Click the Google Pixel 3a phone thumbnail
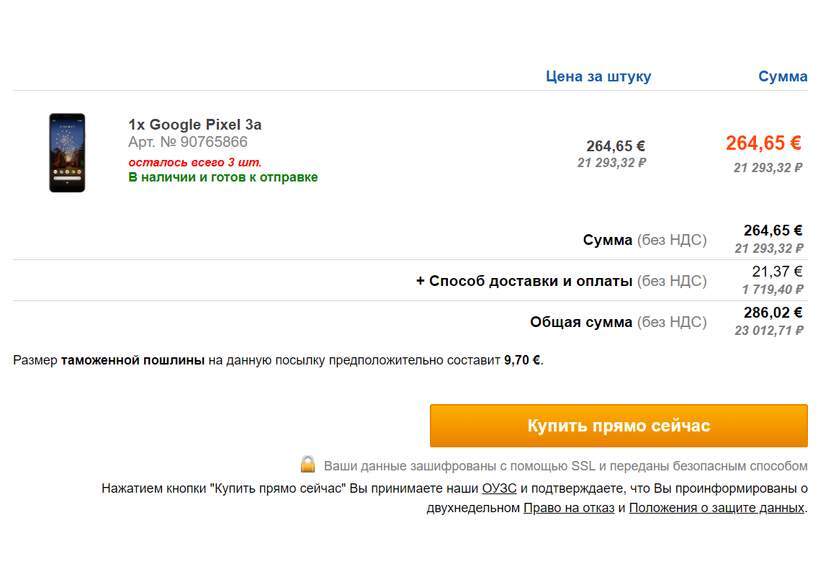The width and height of the screenshot is (831, 577). pos(67,152)
